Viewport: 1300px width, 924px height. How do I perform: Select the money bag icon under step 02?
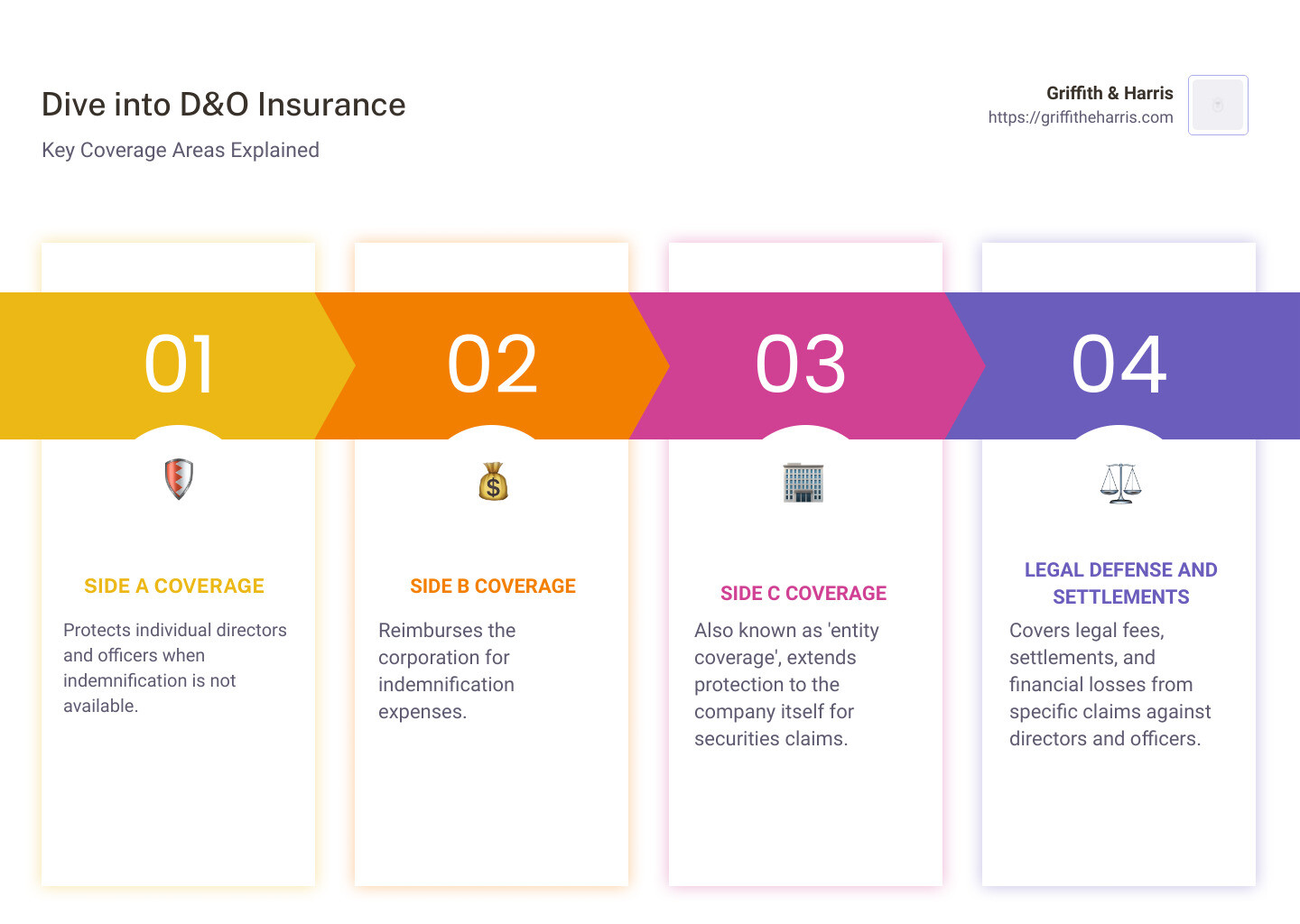(492, 482)
